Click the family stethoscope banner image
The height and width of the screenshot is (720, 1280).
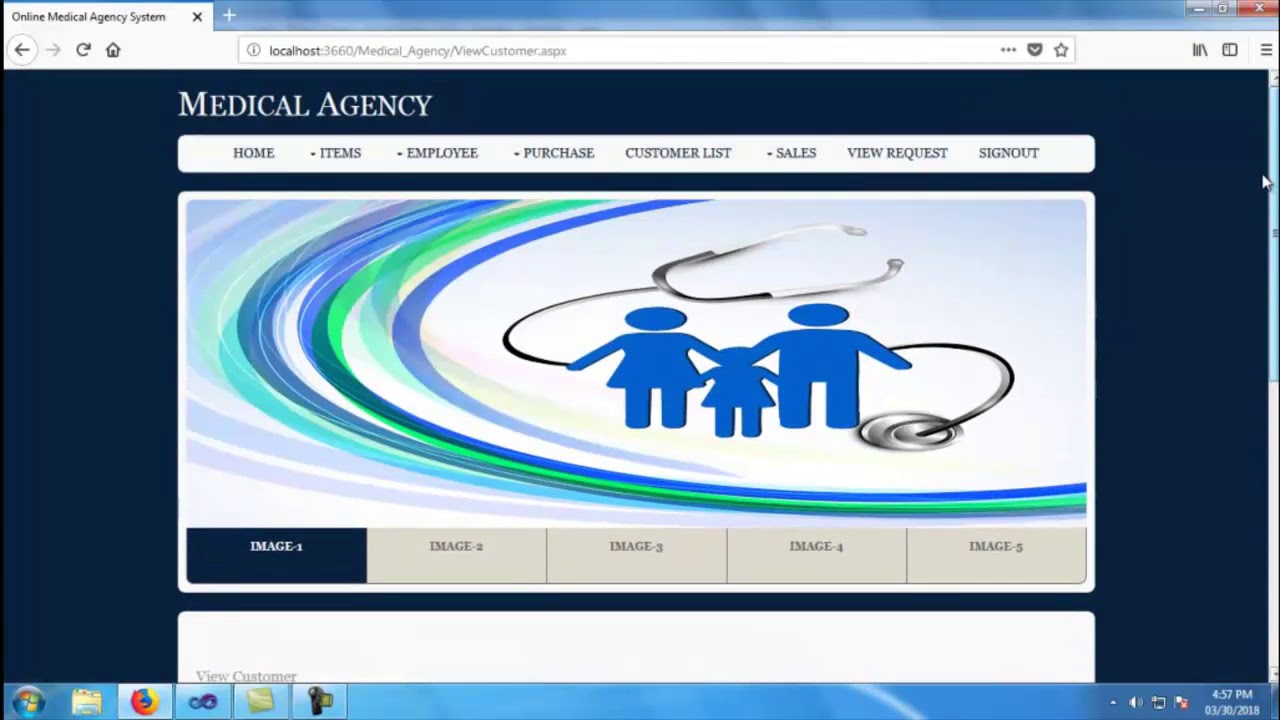click(x=636, y=363)
